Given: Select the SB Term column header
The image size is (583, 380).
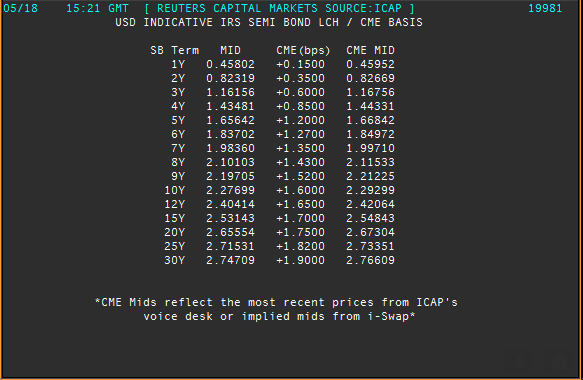Looking at the screenshot, I should [175, 50].
